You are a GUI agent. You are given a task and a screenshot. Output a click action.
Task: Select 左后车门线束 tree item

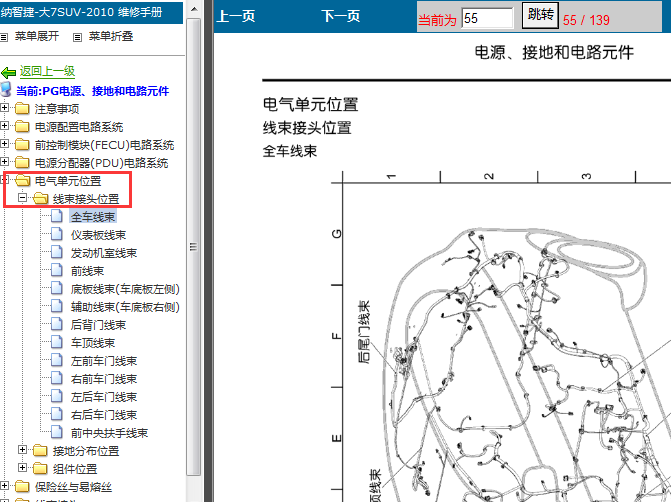104,397
